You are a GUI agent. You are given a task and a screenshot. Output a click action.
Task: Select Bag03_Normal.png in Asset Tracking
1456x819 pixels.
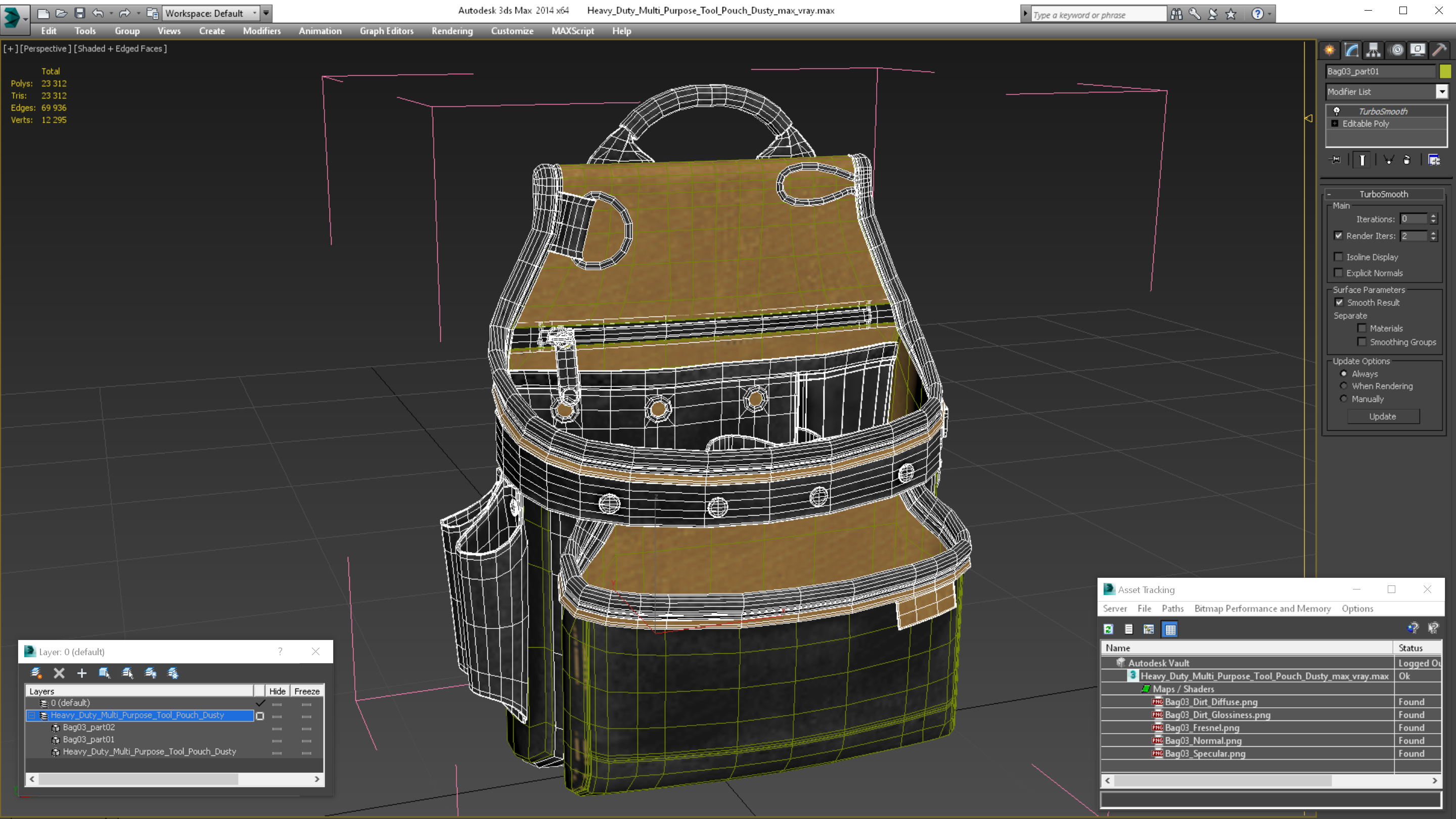pyautogui.click(x=1203, y=741)
